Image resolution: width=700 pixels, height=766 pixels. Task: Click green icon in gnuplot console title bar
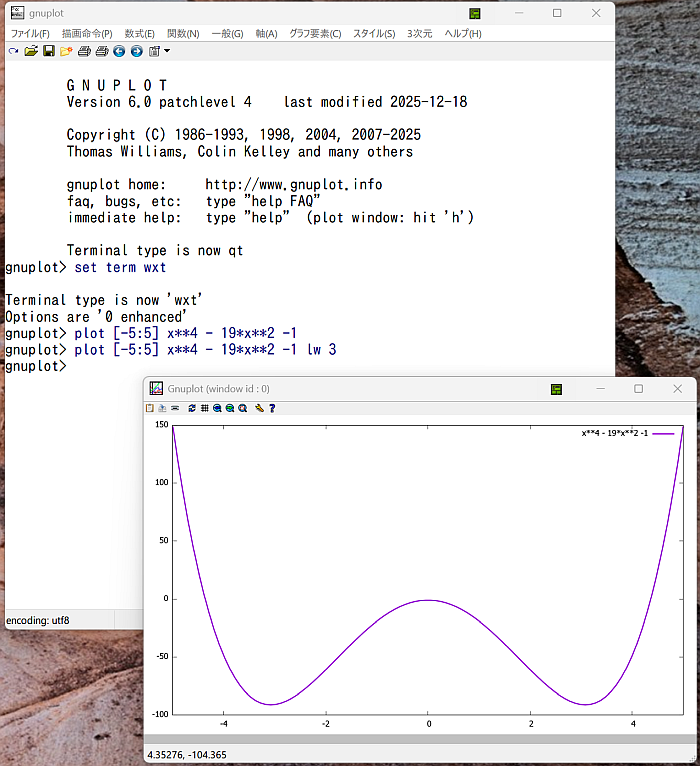(x=475, y=14)
